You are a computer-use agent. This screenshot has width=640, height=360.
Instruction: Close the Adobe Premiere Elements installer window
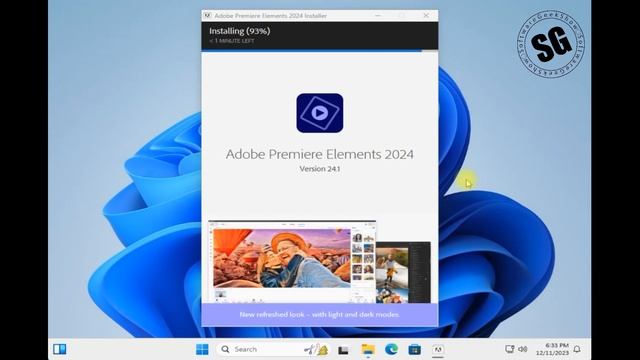click(426, 16)
